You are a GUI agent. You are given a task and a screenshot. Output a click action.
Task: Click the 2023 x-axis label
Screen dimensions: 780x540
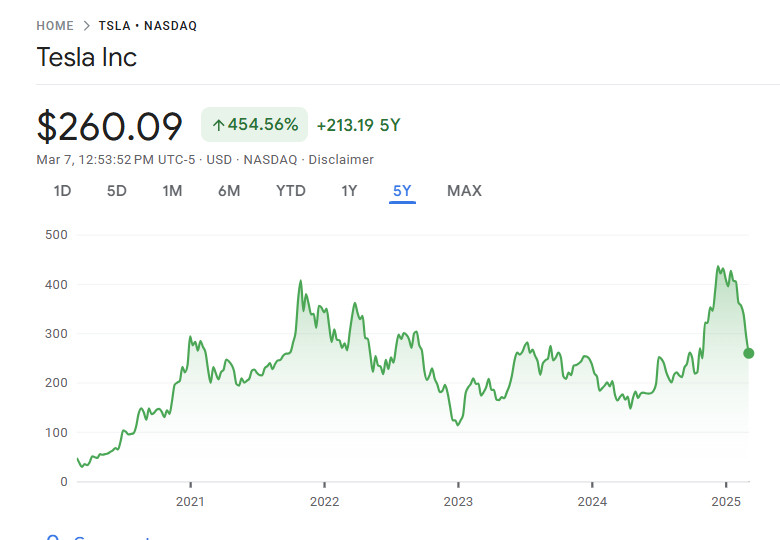(x=458, y=502)
